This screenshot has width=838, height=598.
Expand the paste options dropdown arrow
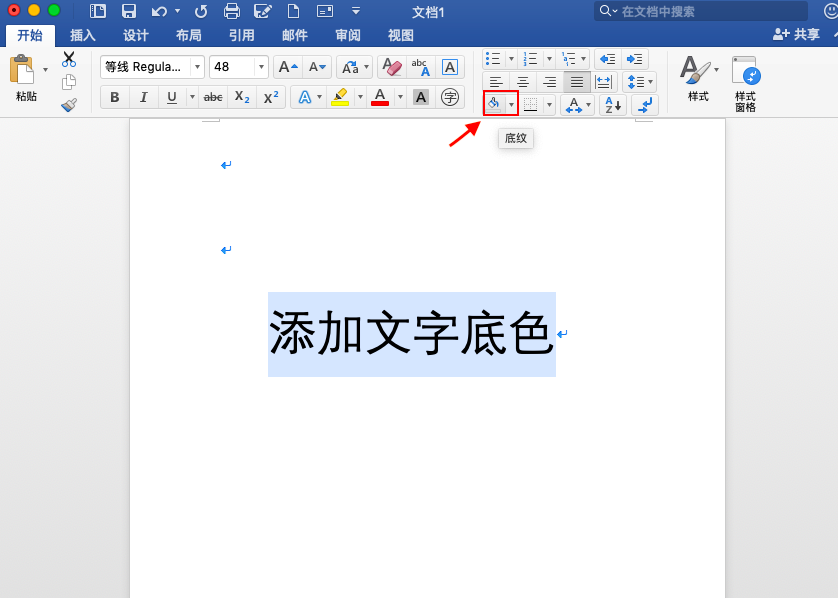pos(45,69)
